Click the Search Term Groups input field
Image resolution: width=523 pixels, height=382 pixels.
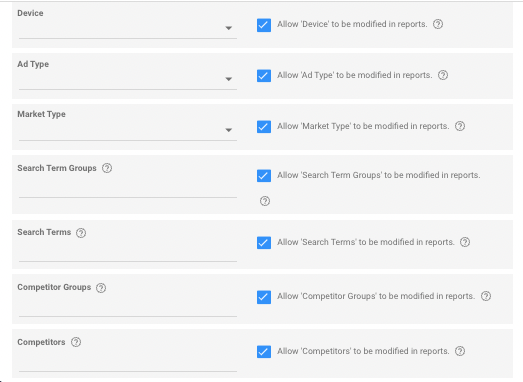128,188
